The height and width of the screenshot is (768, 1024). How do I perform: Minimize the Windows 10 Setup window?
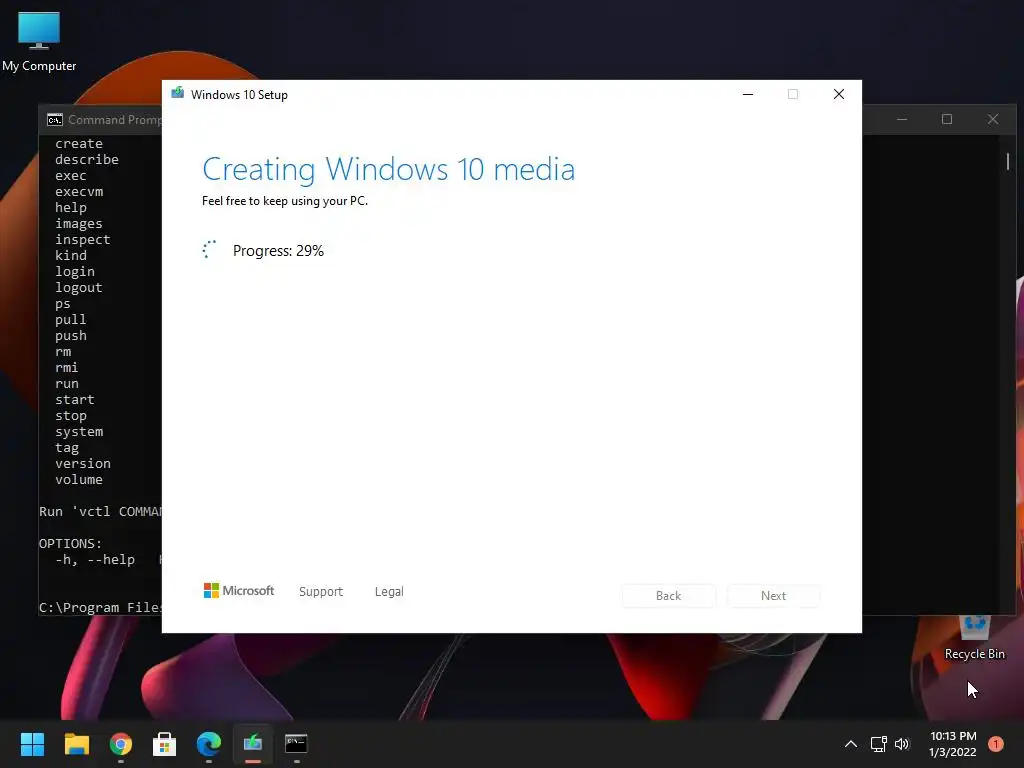coord(748,94)
